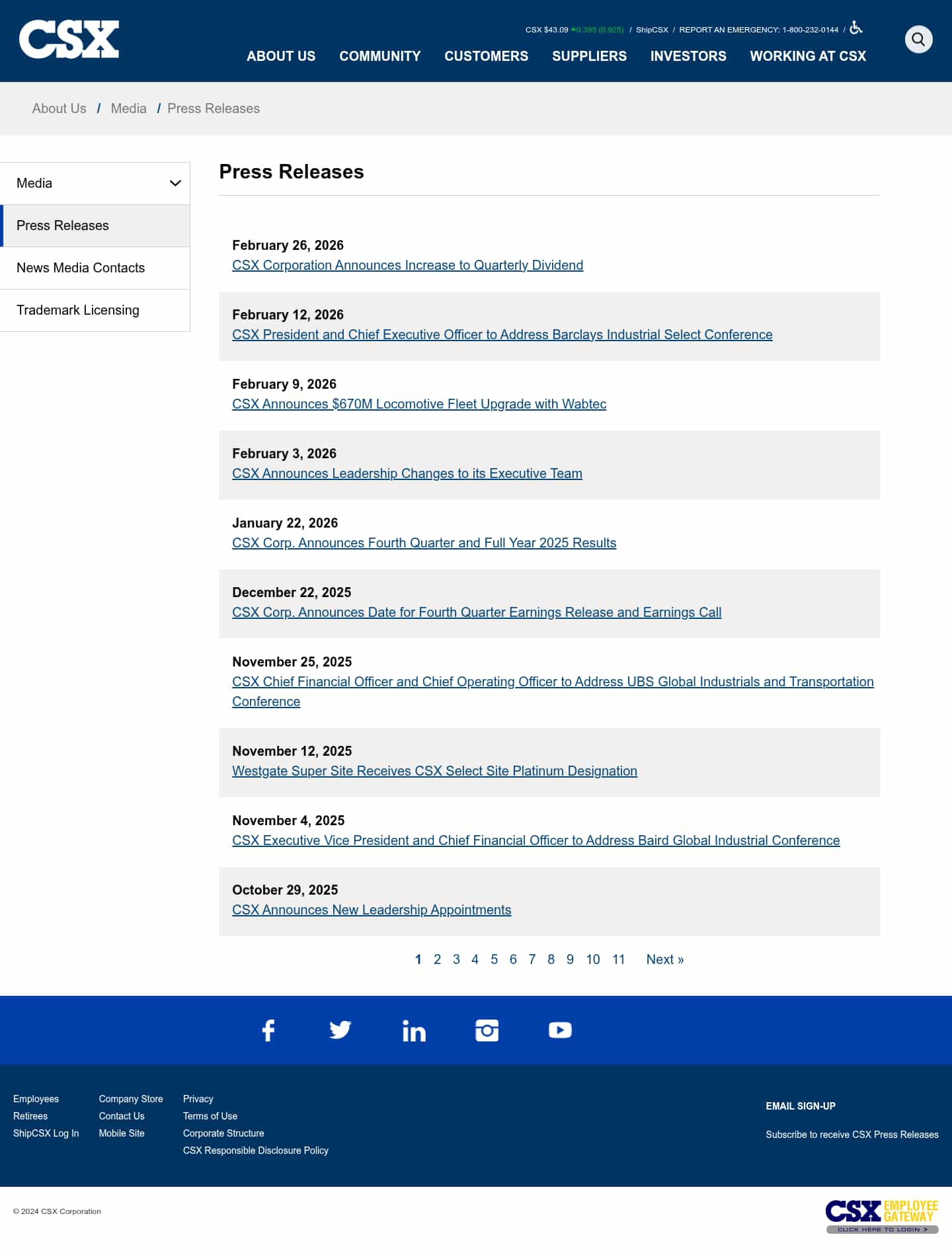
Task: Open ShipCSX Log In footer link
Action: pos(46,1133)
